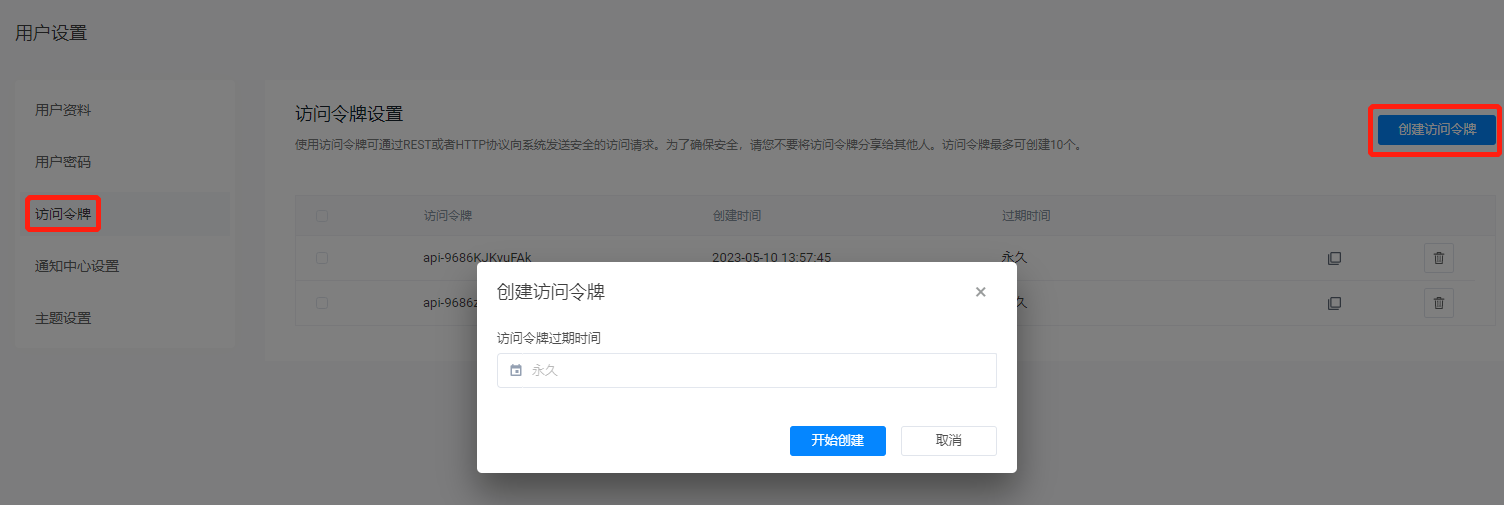This screenshot has height=505, width=1504.
Task: Open the 访问令牌过期时间 date picker
Action: coord(746,370)
